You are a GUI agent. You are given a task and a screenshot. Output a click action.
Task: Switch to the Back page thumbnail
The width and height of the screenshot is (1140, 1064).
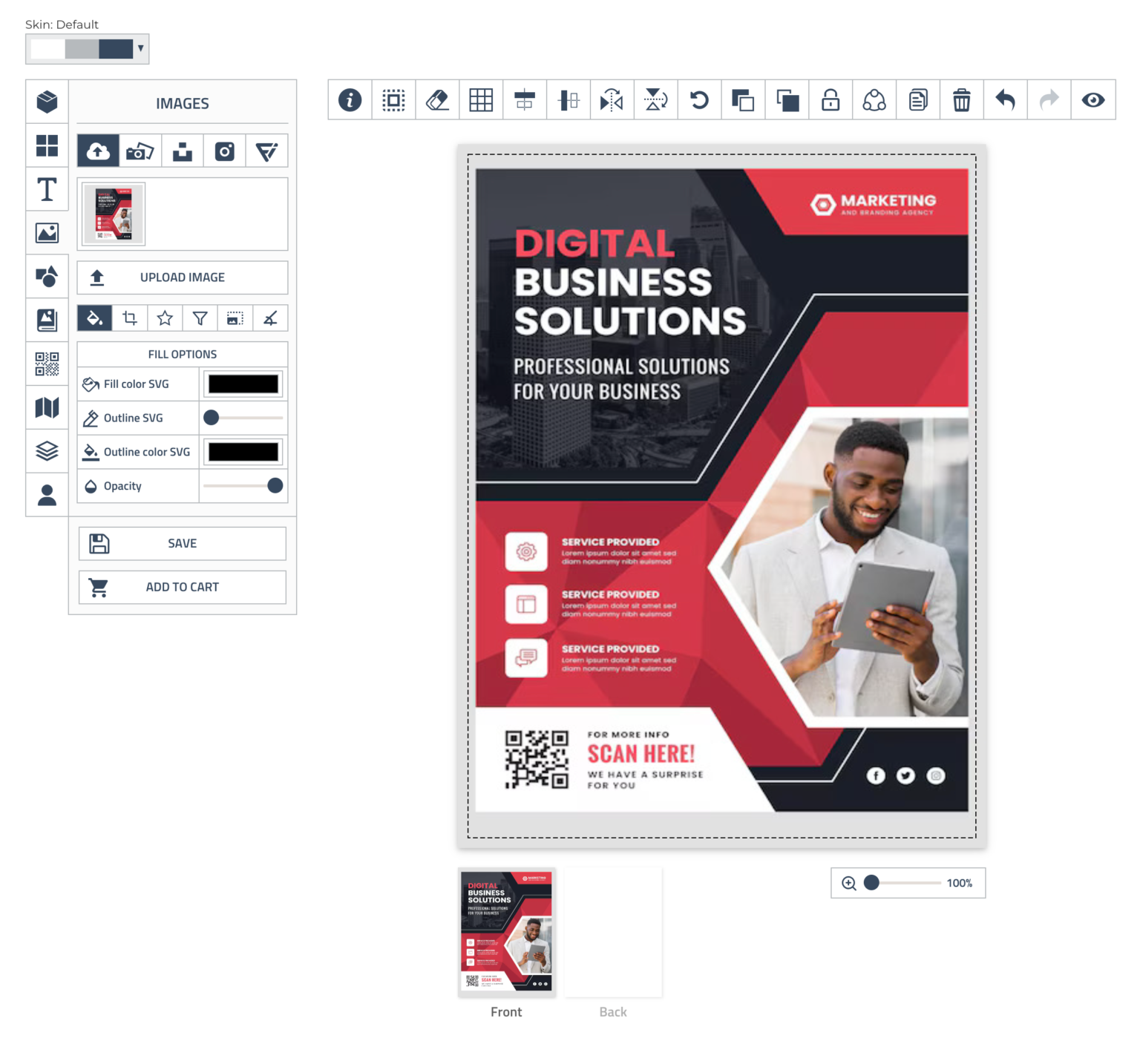[613, 933]
